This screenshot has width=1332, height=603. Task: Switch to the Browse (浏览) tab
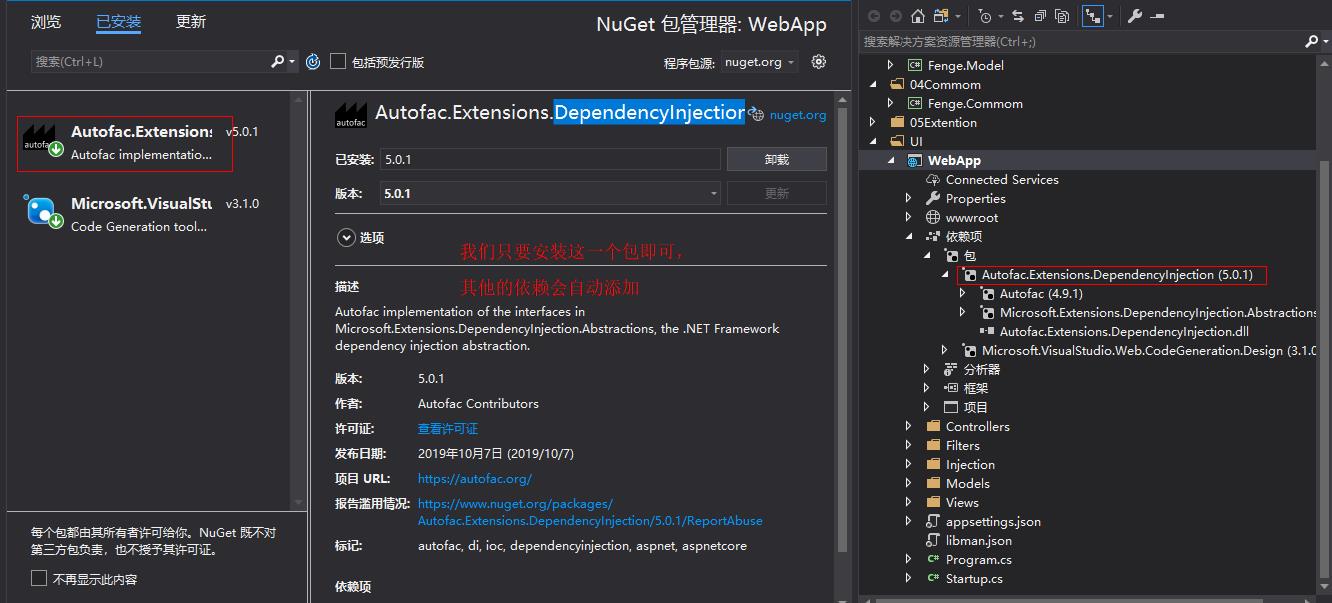click(46, 22)
